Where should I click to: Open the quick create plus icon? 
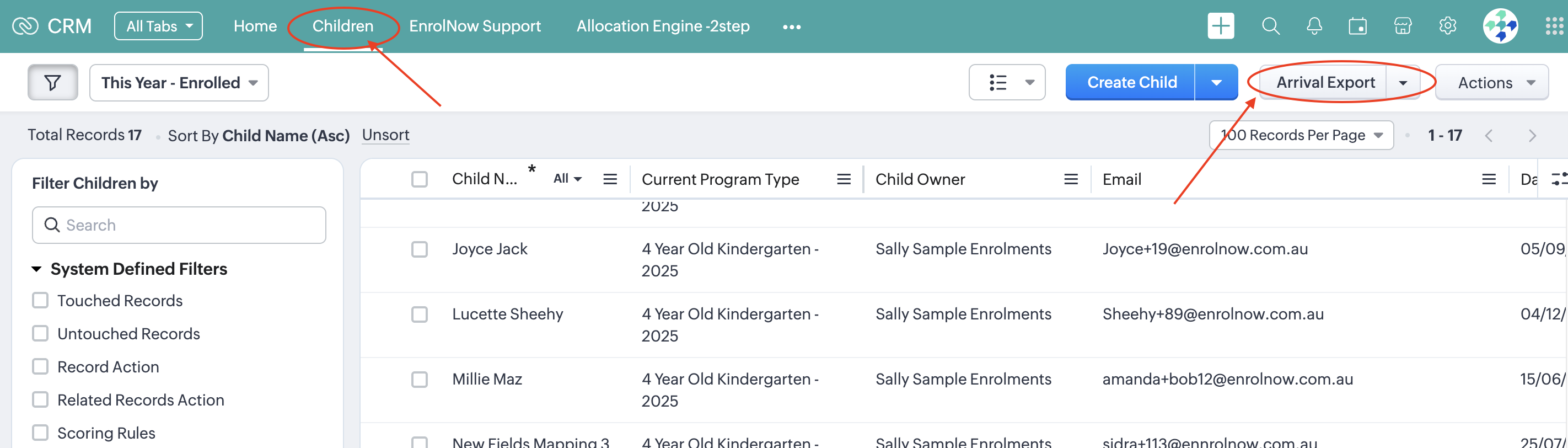pyautogui.click(x=1221, y=26)
